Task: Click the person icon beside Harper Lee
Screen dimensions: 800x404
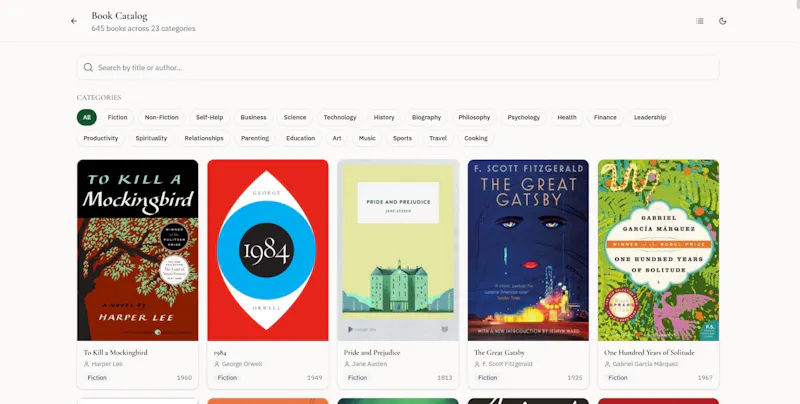Action: coord(86,364)
